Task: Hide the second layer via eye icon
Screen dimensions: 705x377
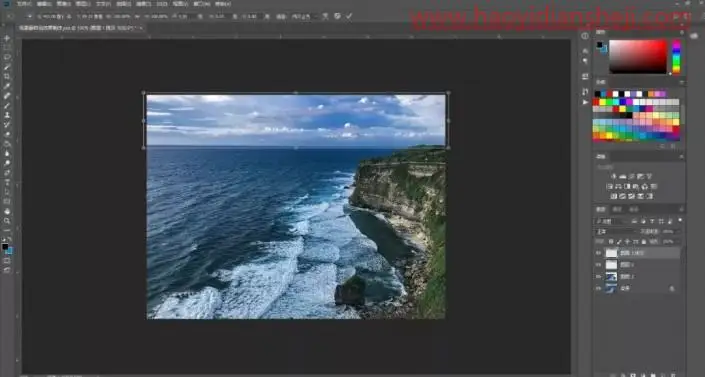Action: [598, 265]
